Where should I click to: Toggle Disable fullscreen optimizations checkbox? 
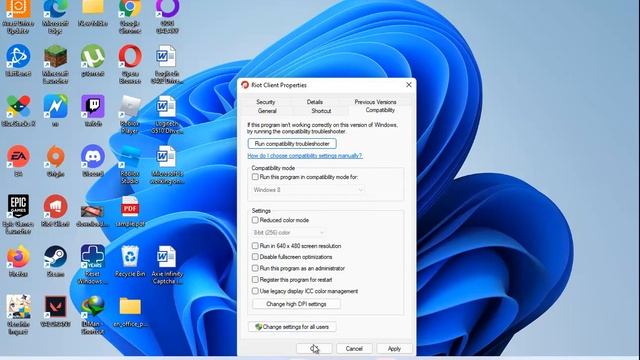255,257
